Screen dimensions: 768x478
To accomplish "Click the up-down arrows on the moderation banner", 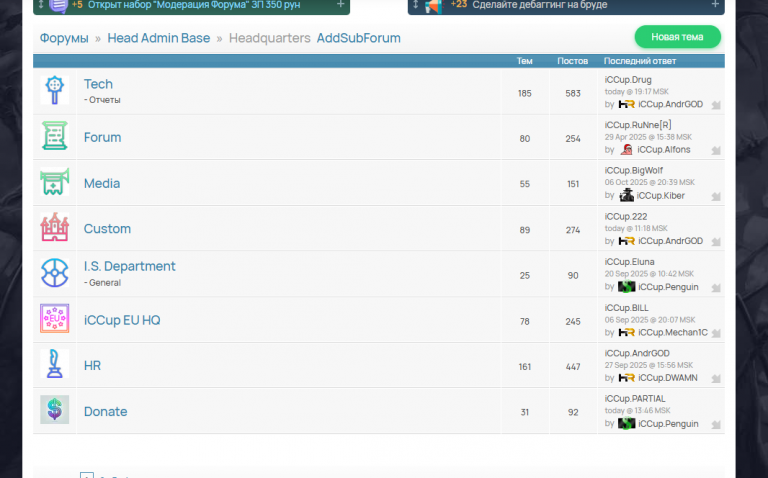I will click(x=41, y=4).
